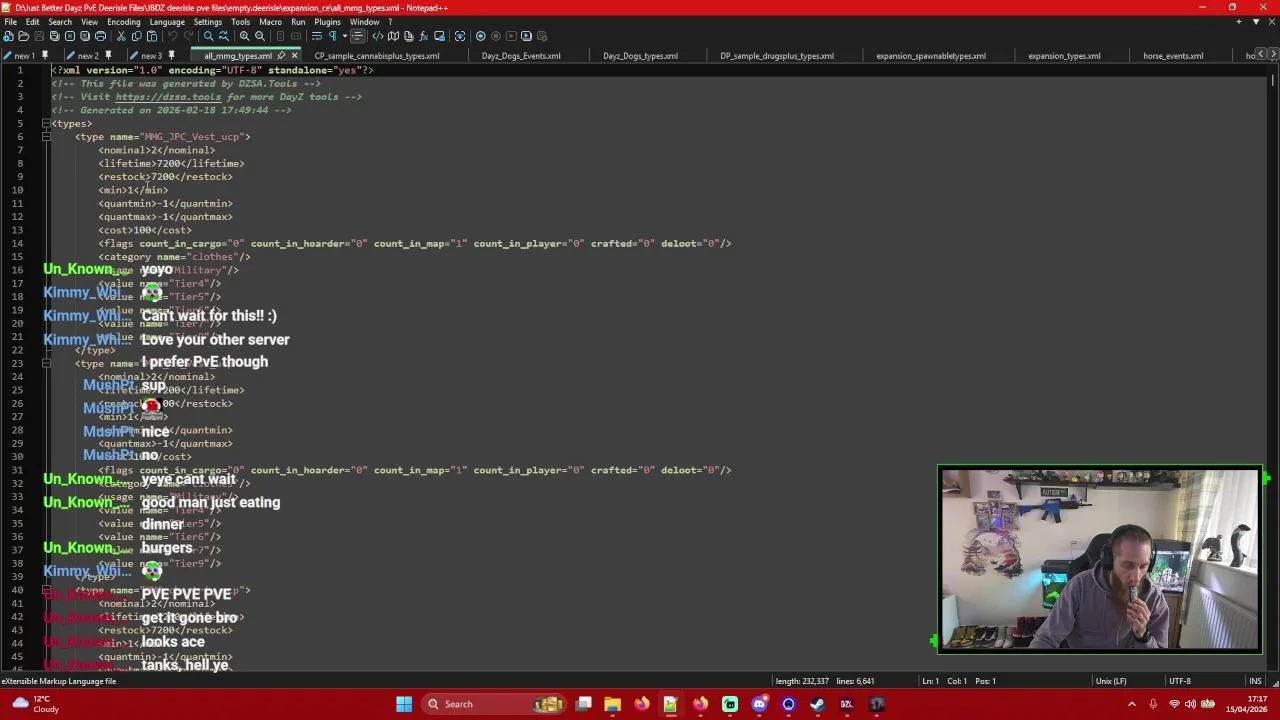The height and width of the screenshot is (720, 1280).
Task: Collapse the <type> fold at line 23
Action: 46,363
